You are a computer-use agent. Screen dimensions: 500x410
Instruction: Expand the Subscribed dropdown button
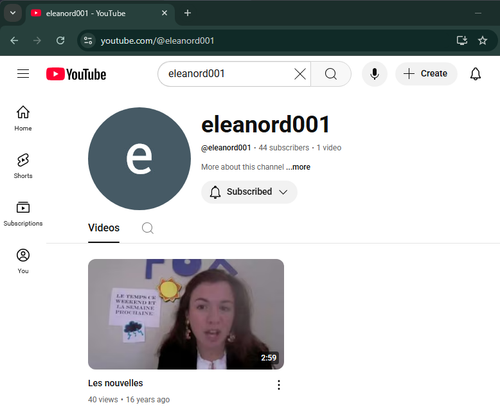tap(249, 192)
